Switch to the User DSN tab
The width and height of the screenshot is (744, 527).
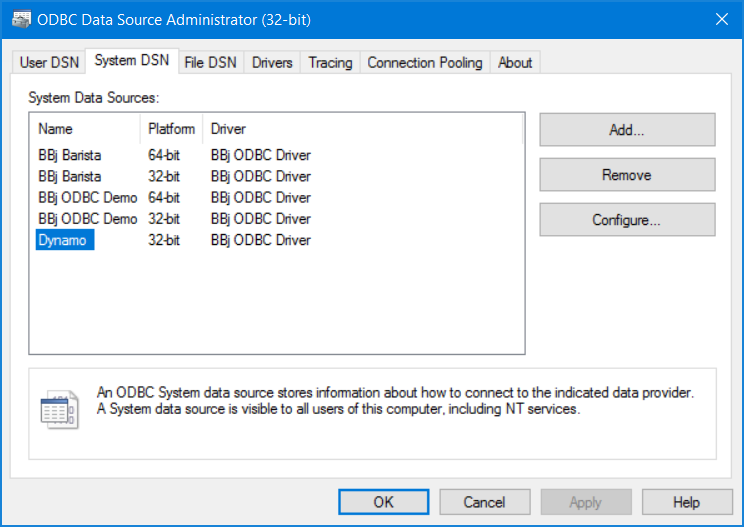49,62
